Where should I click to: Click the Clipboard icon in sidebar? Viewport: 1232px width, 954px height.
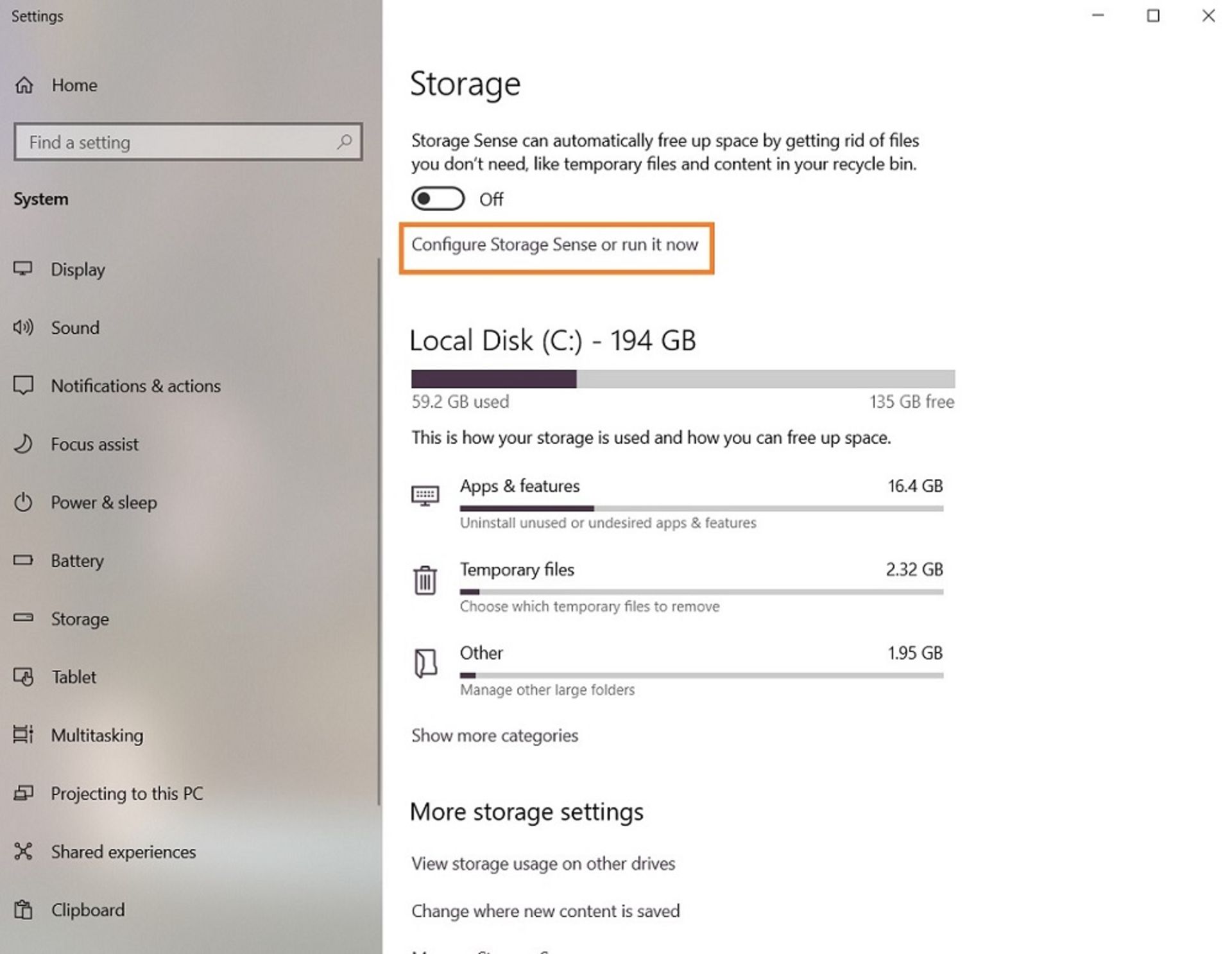(x=23, y=910)
